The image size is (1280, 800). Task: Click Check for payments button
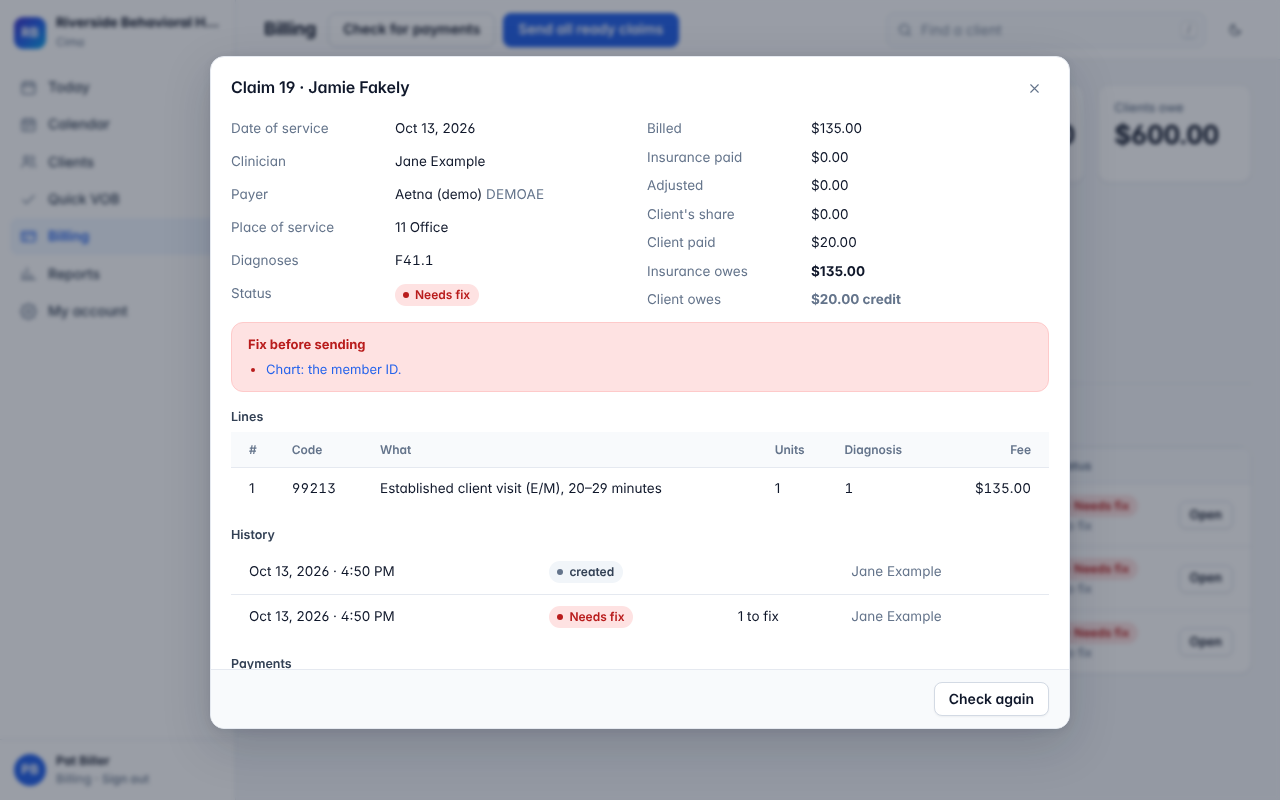(x=411, y=29)
